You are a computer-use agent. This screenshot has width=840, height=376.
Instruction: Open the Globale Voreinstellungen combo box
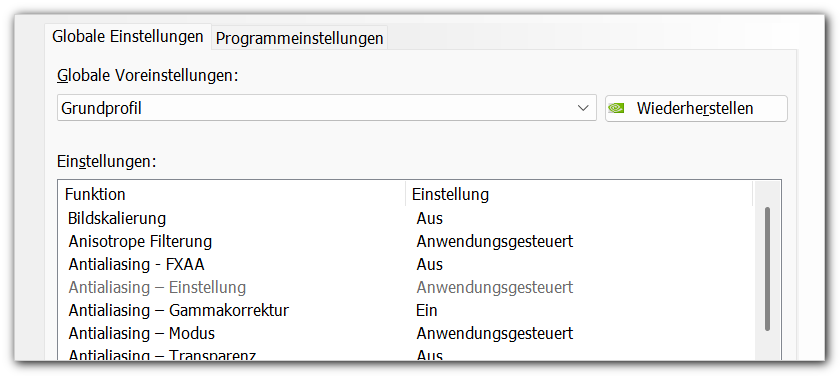pyautogui.click(x=326, y=108)
